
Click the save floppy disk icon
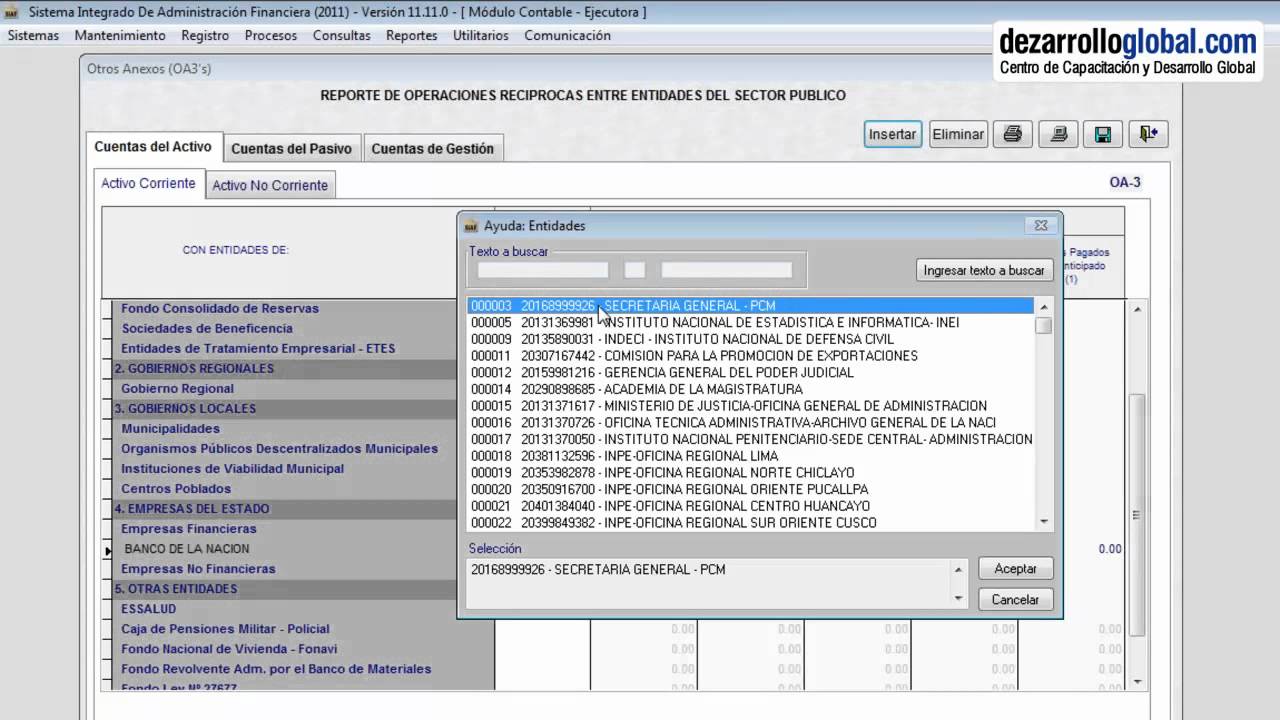pyautogui.click(x=1103, y=134)
